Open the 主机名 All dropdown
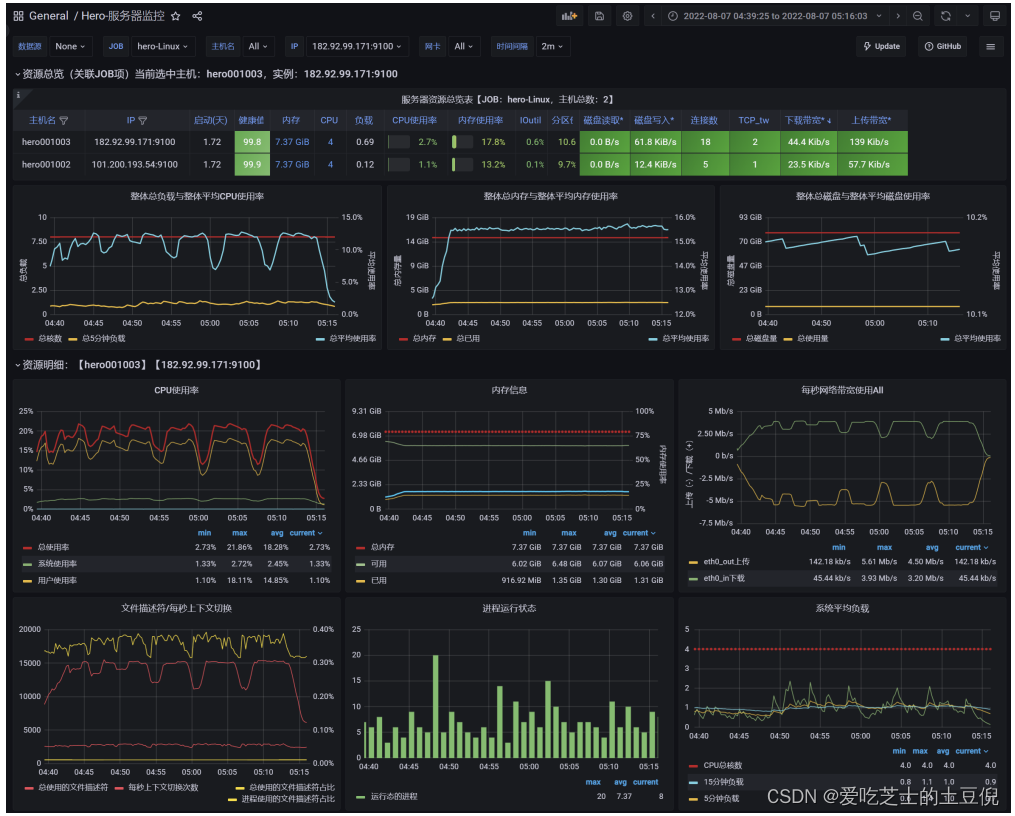 258,47
